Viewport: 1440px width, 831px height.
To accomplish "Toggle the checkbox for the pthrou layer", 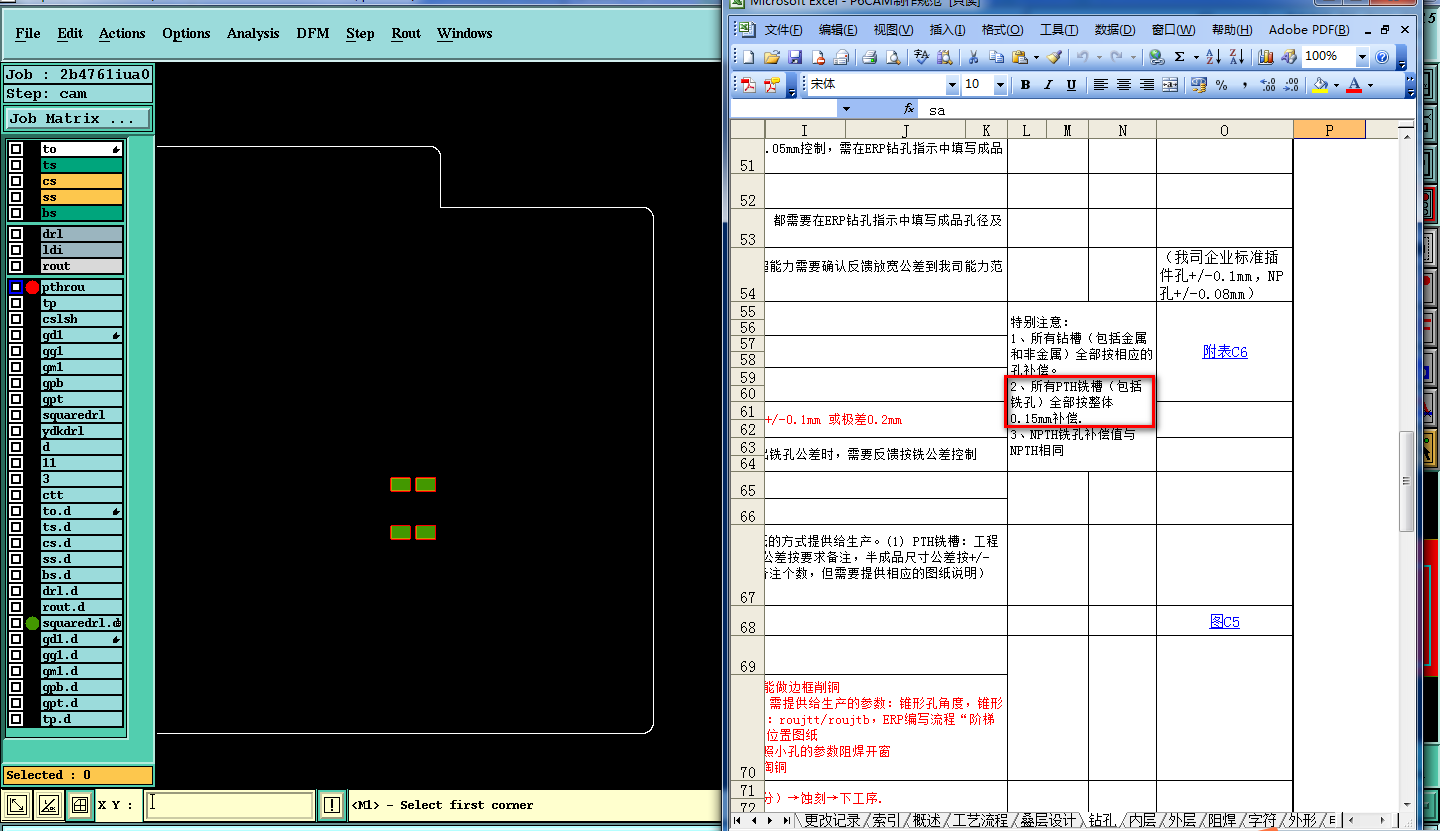I will click(x=16, y=287).
